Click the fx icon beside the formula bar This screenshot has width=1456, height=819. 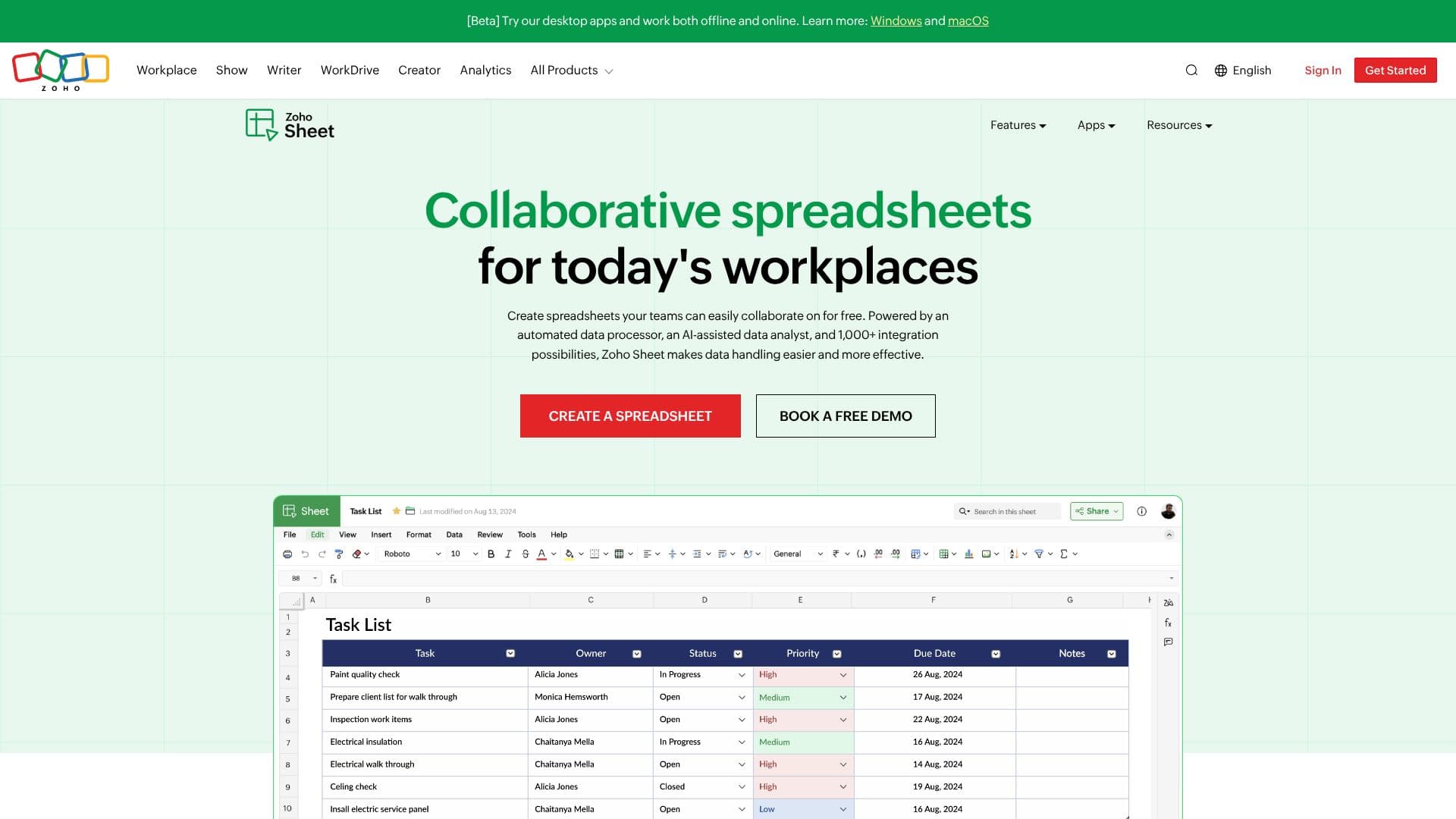point(333,579)
